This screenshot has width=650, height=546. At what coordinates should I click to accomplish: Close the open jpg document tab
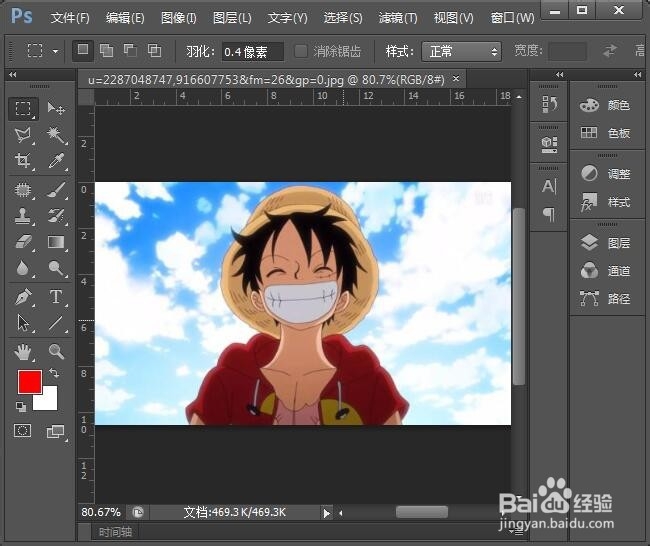(456, 78)
